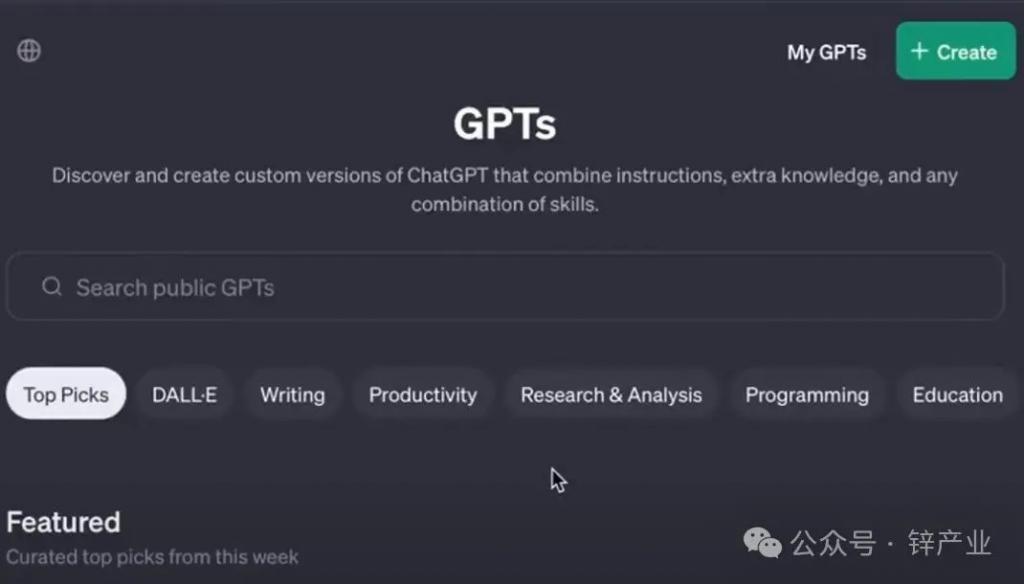1024x584 pixels.
Task: Click the WeChat logo watermark
Action: (x=762, y=543)
